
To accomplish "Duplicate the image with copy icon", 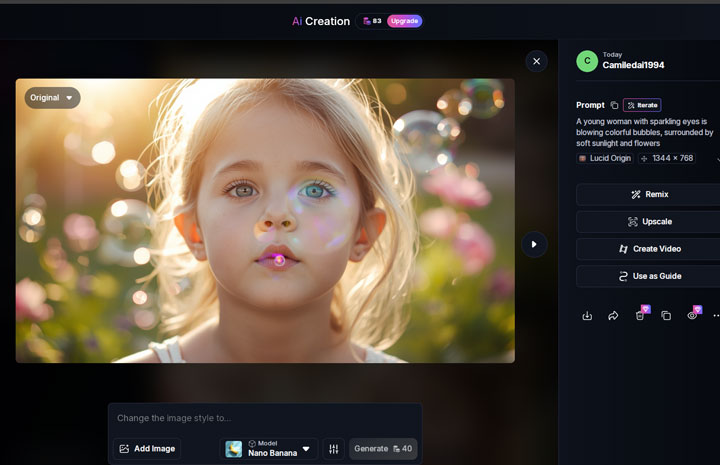I will tap(666, 316).
